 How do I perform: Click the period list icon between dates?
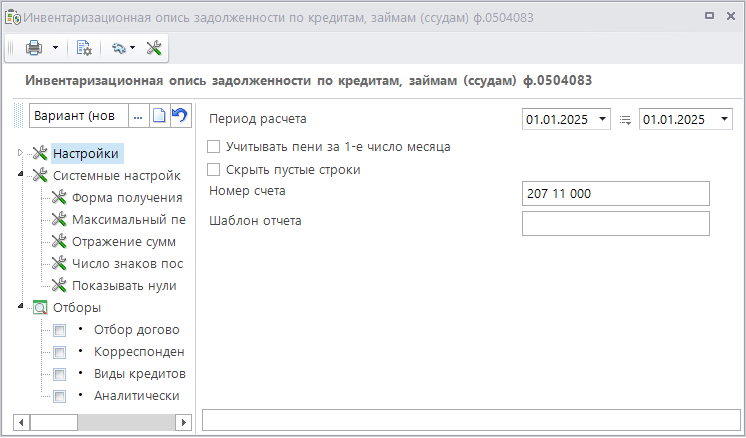click(x=625, y=120)
